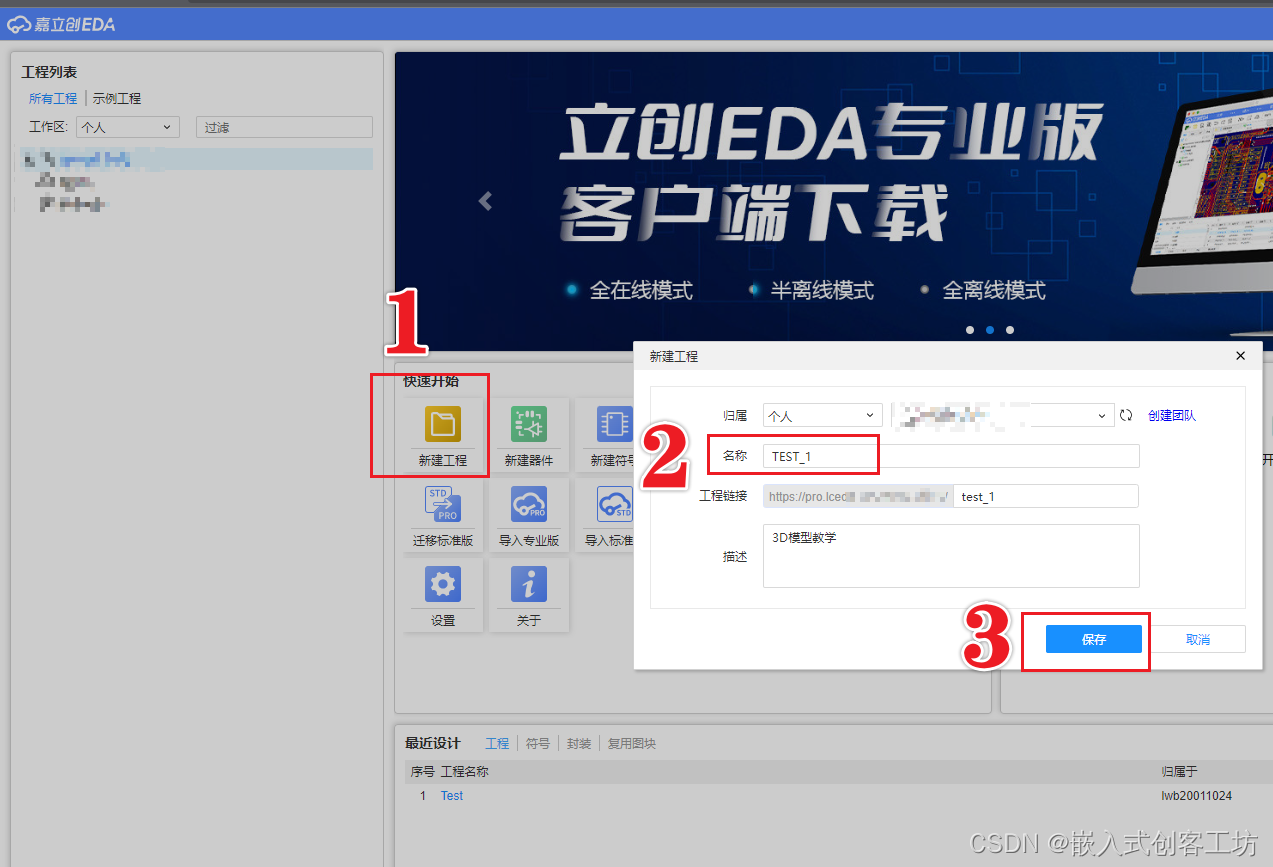Click the 创建团队 link
The height and width of the screenshot is (867, 1273).
[1172, 415]
